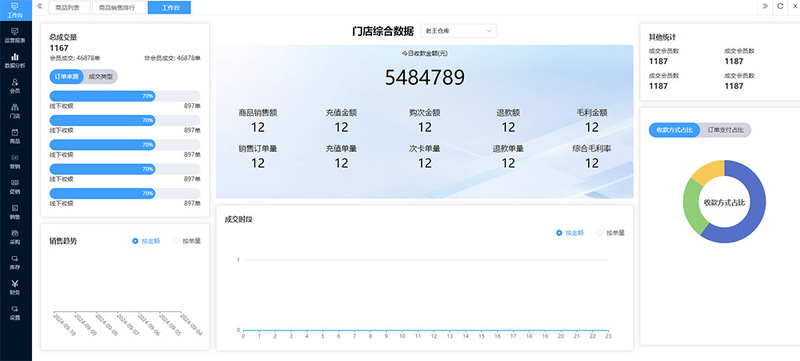
Task: Open 设置 in the sidebar
Action: coord(15,313)
